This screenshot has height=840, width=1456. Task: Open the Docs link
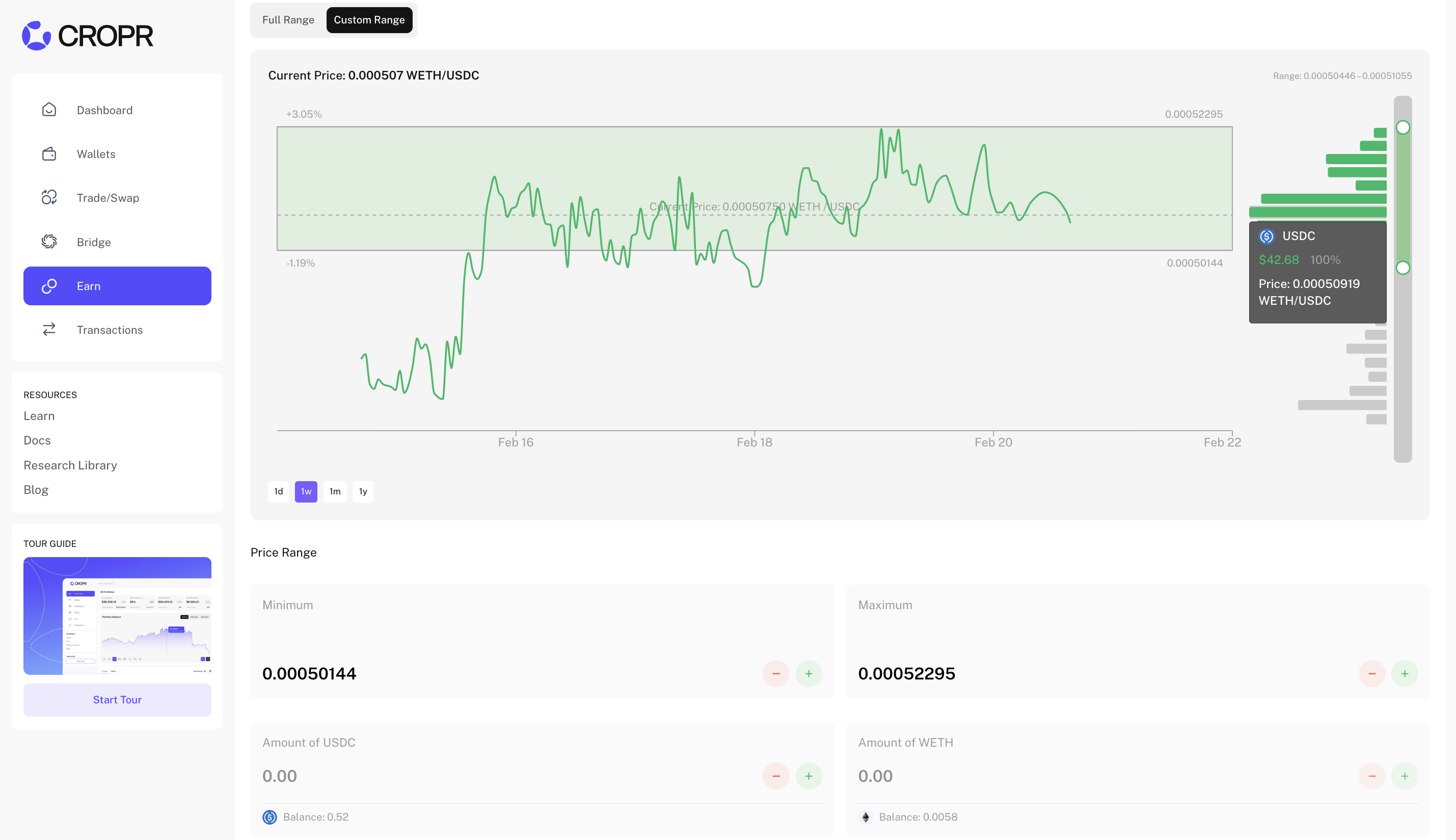(x=37, y=440)
